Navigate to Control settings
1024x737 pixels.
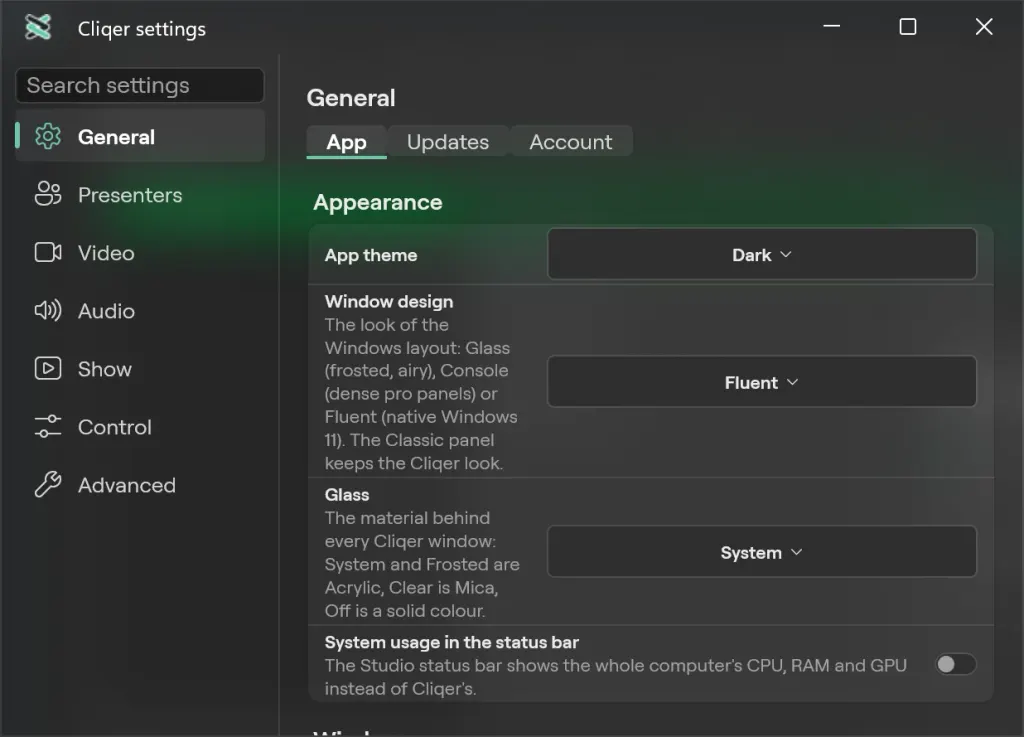click(x=140, y=427)
